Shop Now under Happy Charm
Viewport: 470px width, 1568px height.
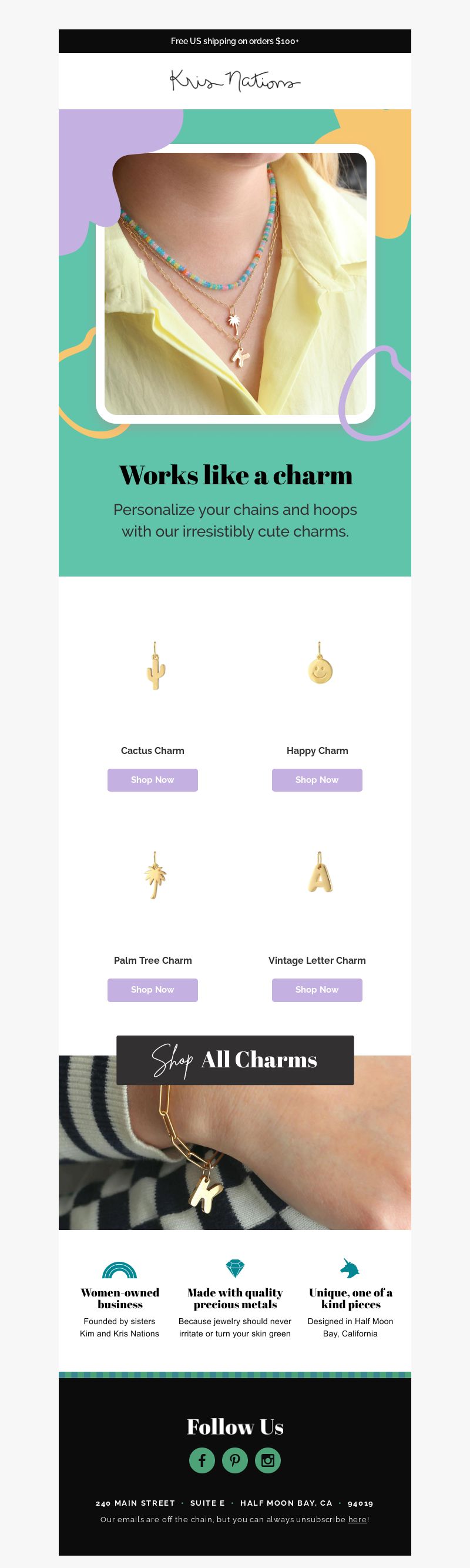tap(317, 780)
